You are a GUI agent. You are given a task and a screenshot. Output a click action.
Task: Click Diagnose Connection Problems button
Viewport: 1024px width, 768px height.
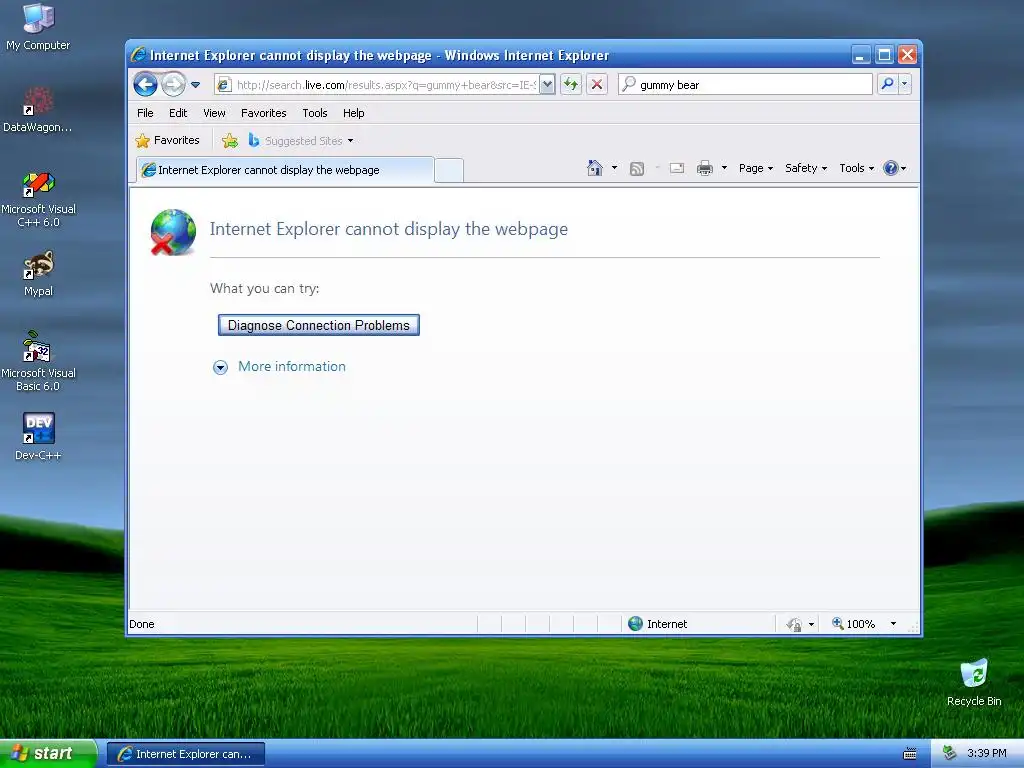319,325
